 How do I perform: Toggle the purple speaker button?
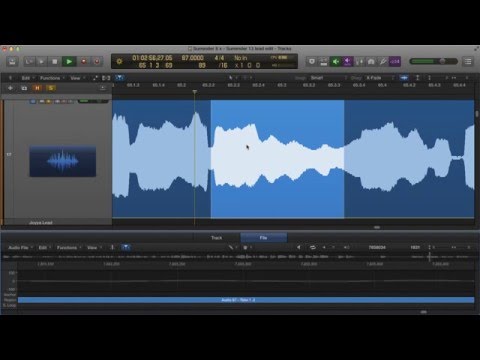click(x=347, y=61)
